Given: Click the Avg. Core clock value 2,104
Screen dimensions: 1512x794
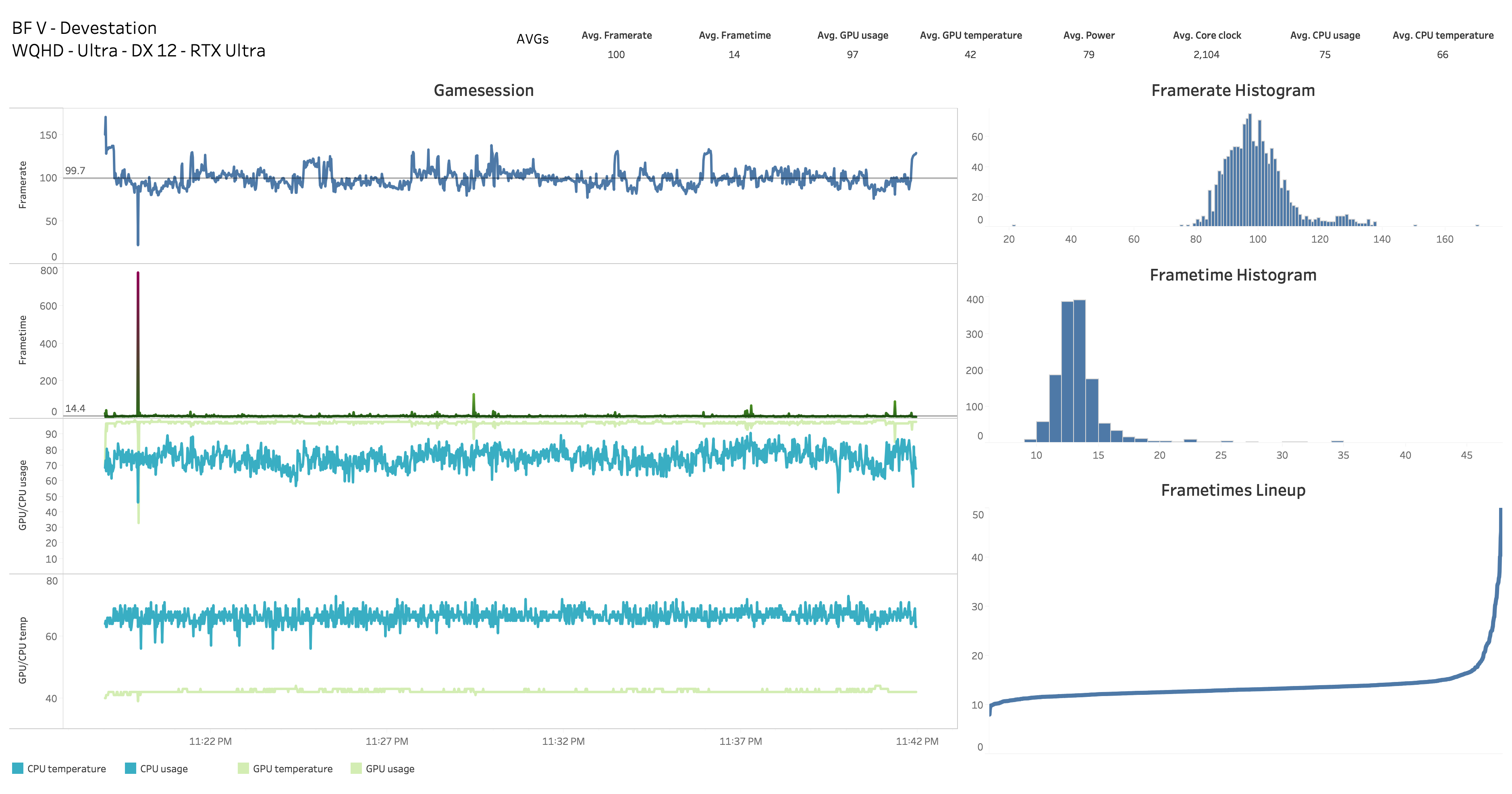Looking at the screenshot, I should tap(1206, 54).
